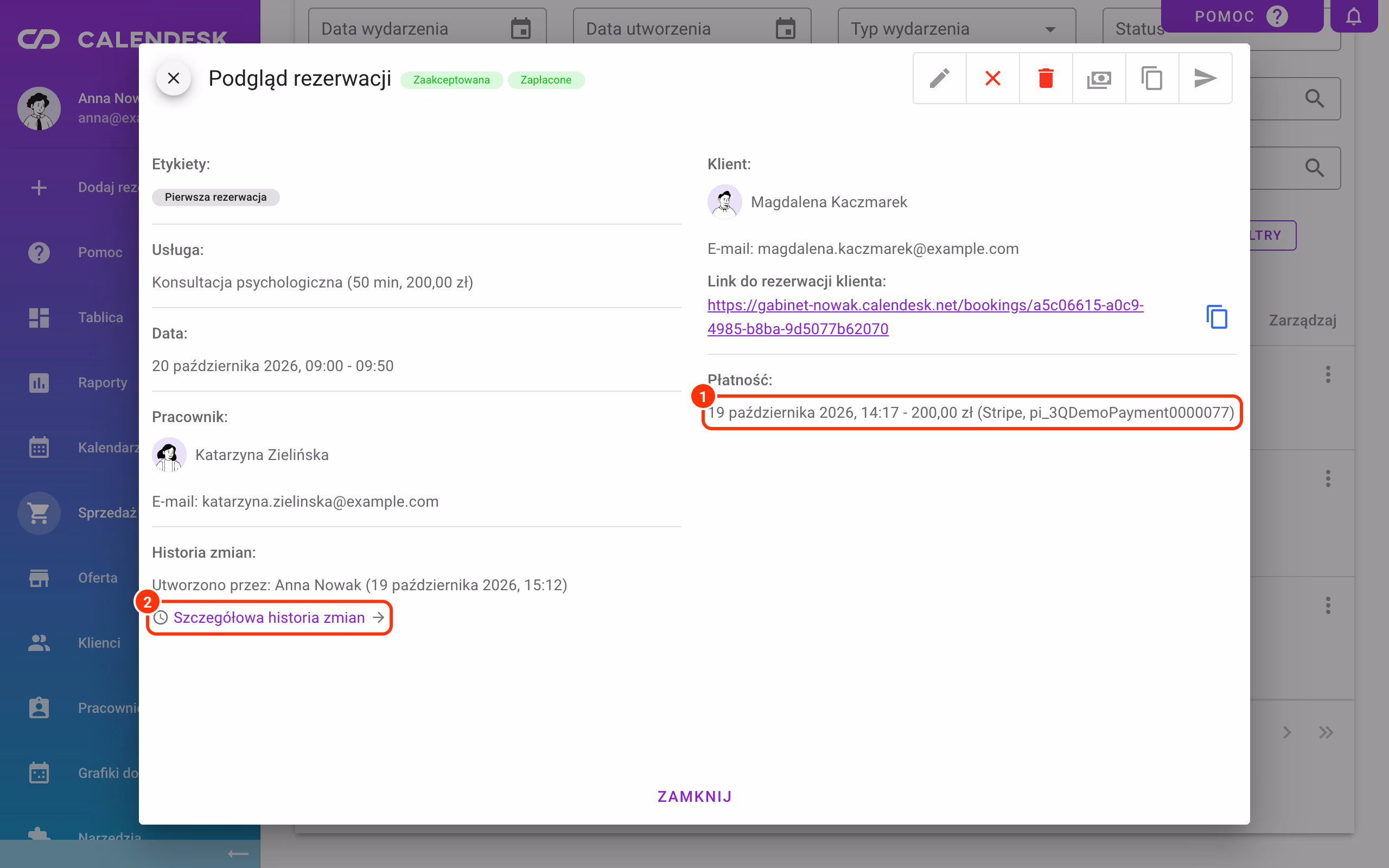Click the paper plane send icon
Image resolution: width=1389 pixels, height=868 pixels.
coord(1205,78)
